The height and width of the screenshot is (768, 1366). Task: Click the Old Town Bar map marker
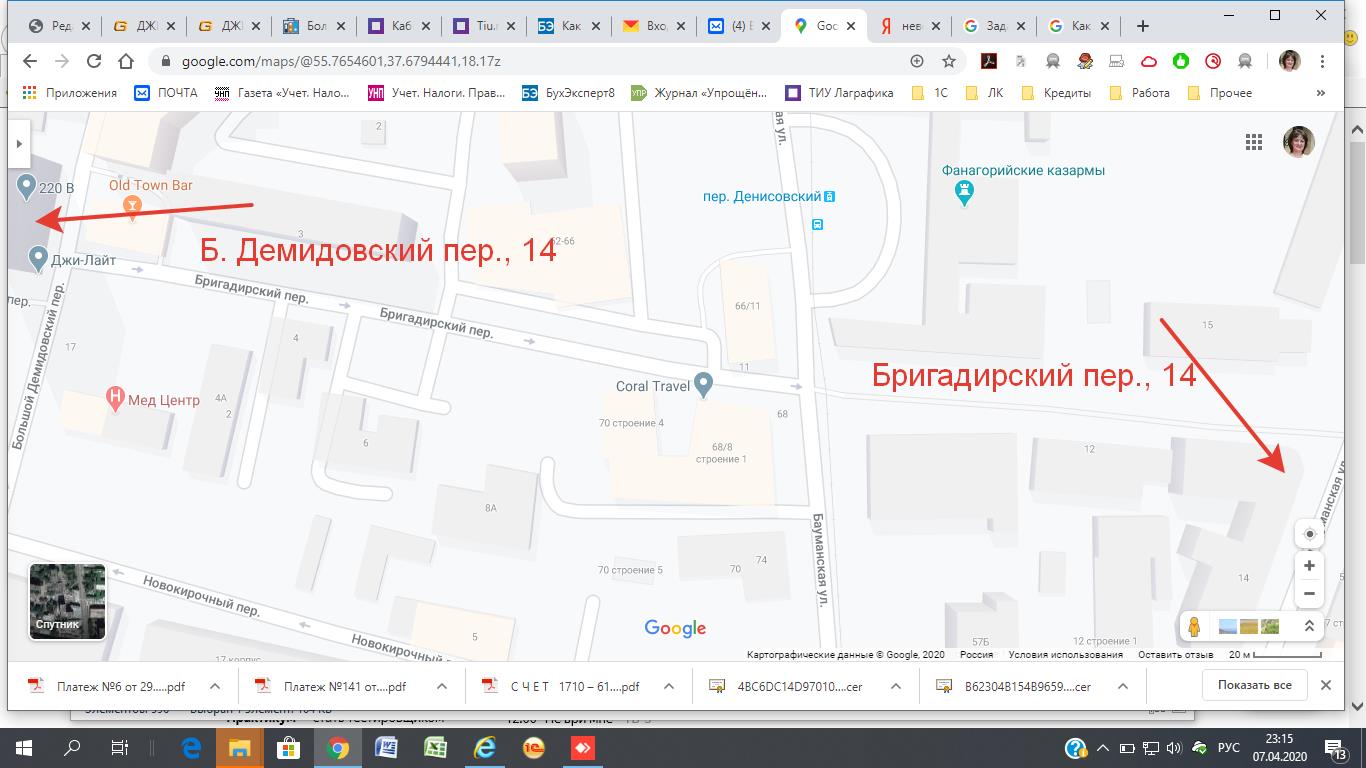click(130, 207)
